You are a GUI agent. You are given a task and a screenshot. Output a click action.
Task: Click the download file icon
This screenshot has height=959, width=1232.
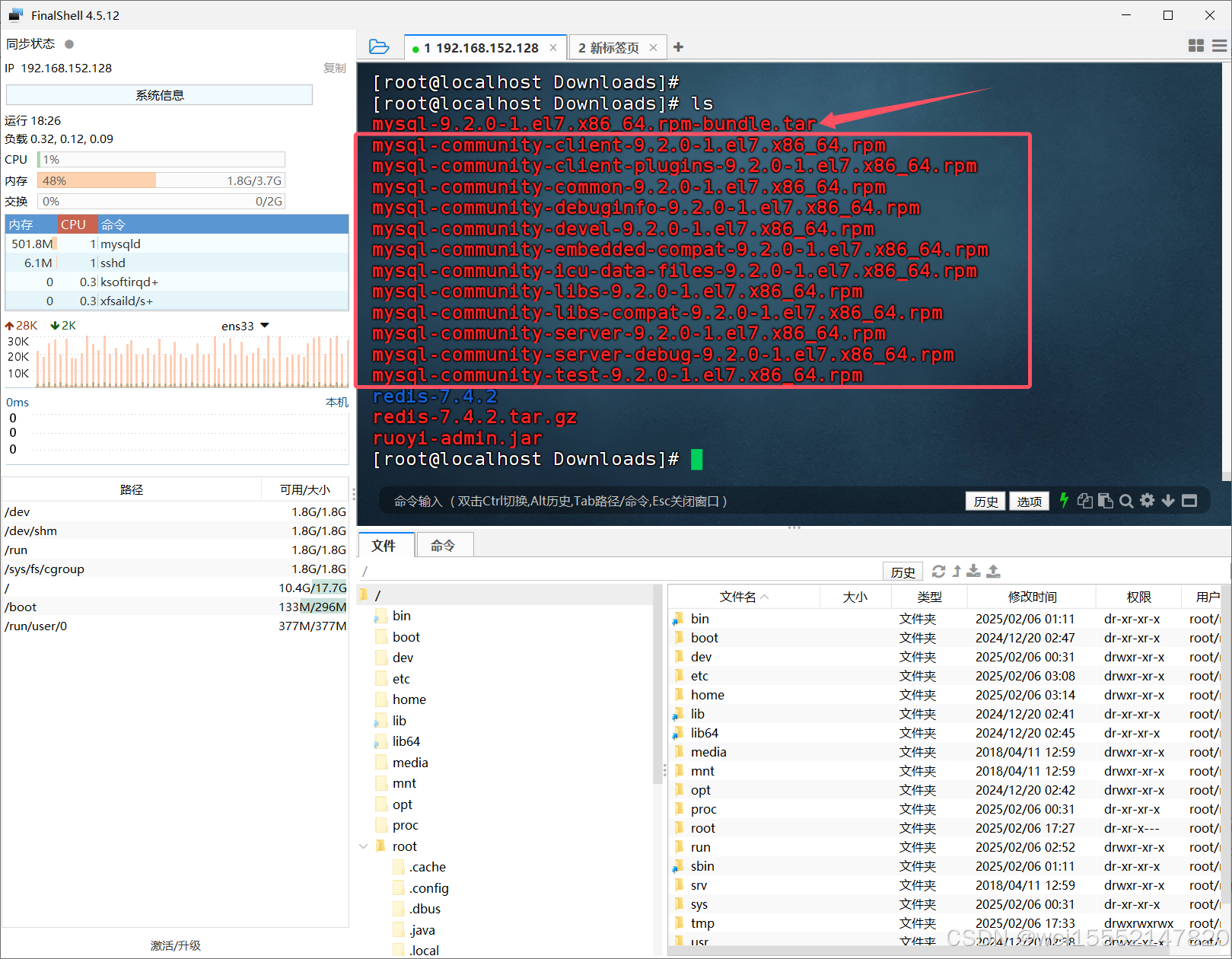pyautogui.click(x=973, y=571)
